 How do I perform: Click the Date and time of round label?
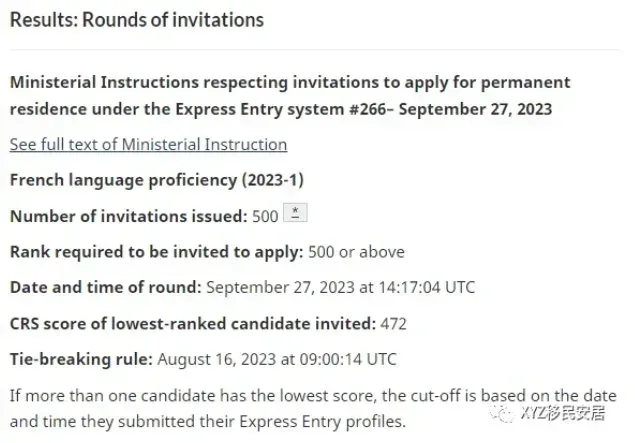105,288
